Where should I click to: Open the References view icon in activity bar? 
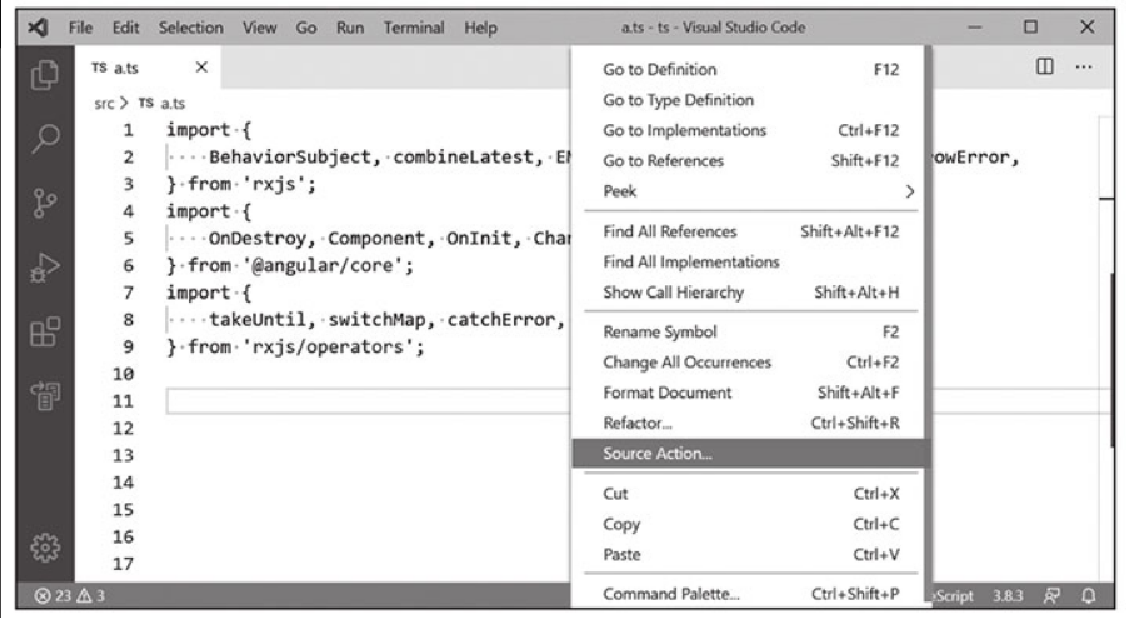pos(45,395)
